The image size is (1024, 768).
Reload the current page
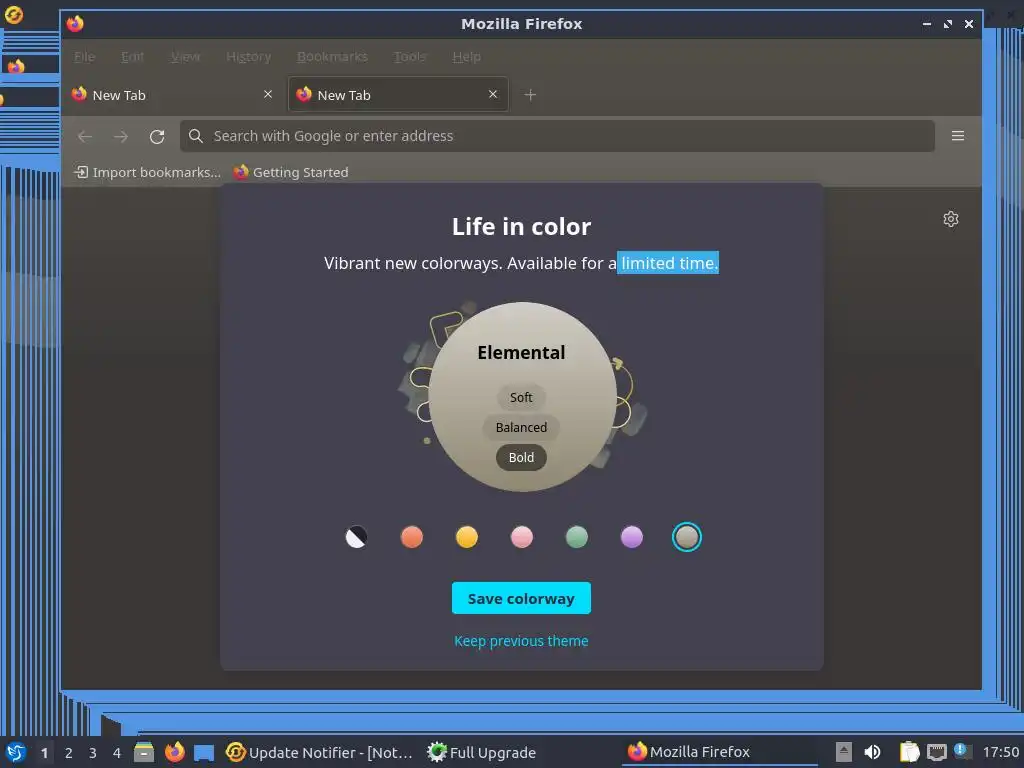[x=157, y=136]
